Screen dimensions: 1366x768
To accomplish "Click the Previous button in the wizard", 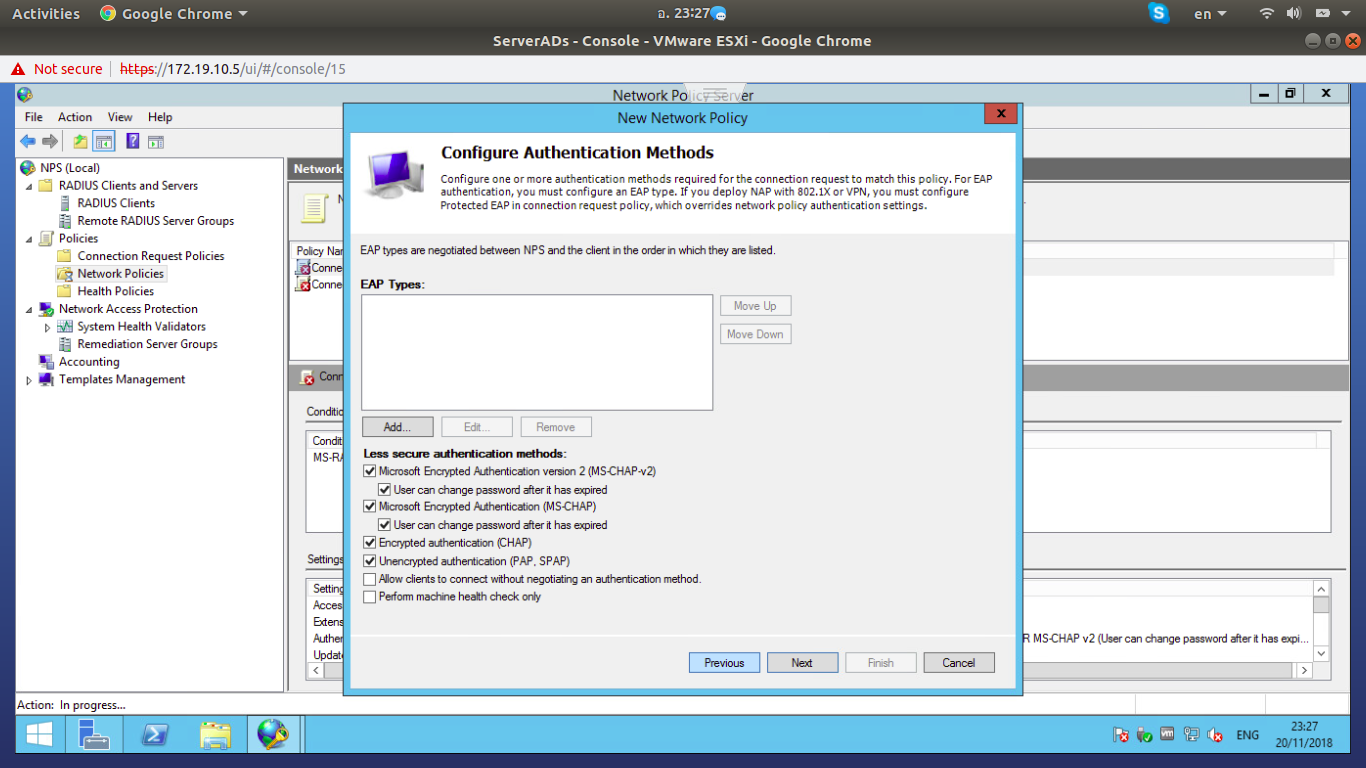I will pyautogui.click(x=724, y=663).
